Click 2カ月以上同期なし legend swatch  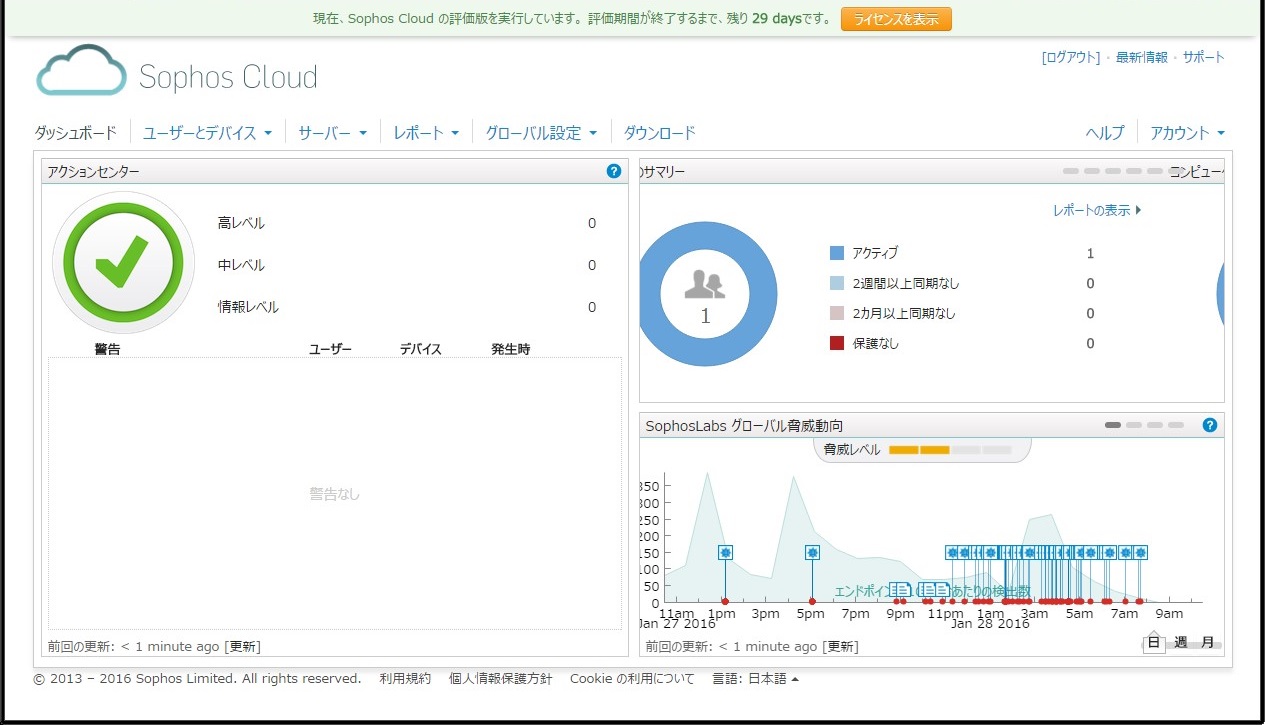[x=837, y=313]
